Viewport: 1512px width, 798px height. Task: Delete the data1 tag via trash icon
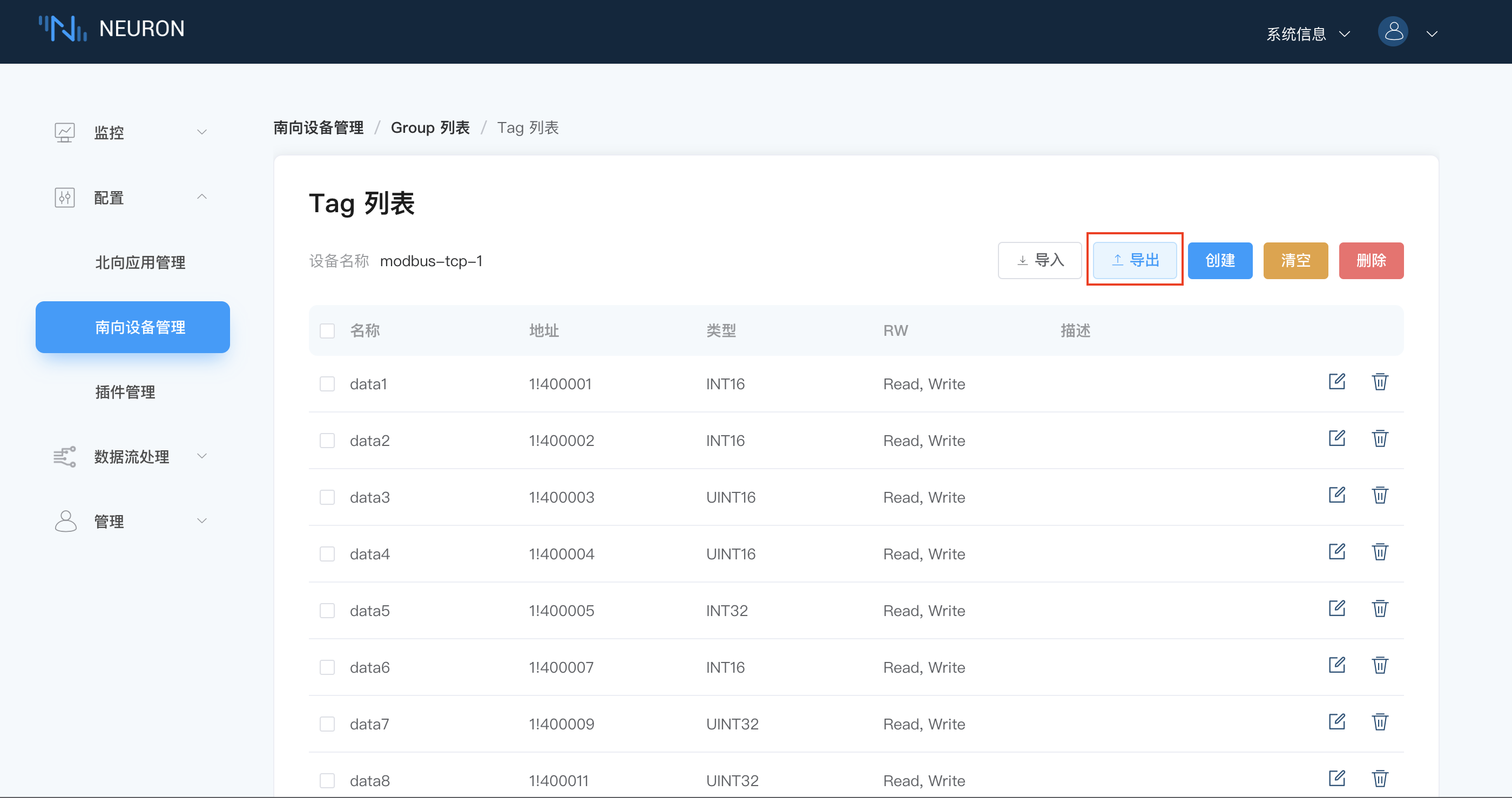point(1380,382)
